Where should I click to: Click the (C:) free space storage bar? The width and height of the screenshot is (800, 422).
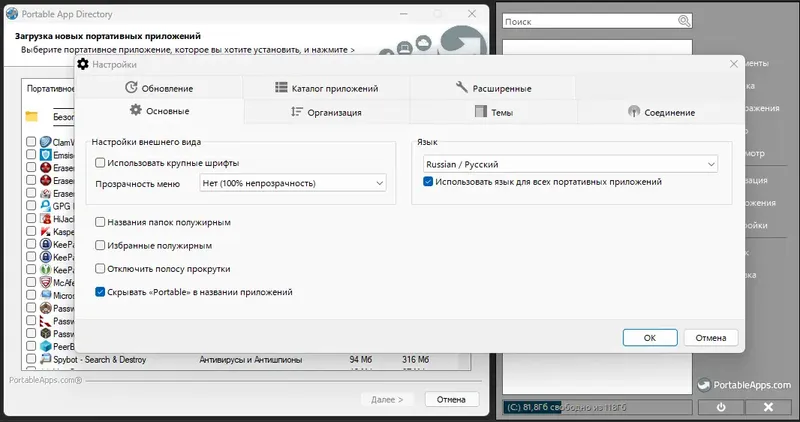coord(597,407)
